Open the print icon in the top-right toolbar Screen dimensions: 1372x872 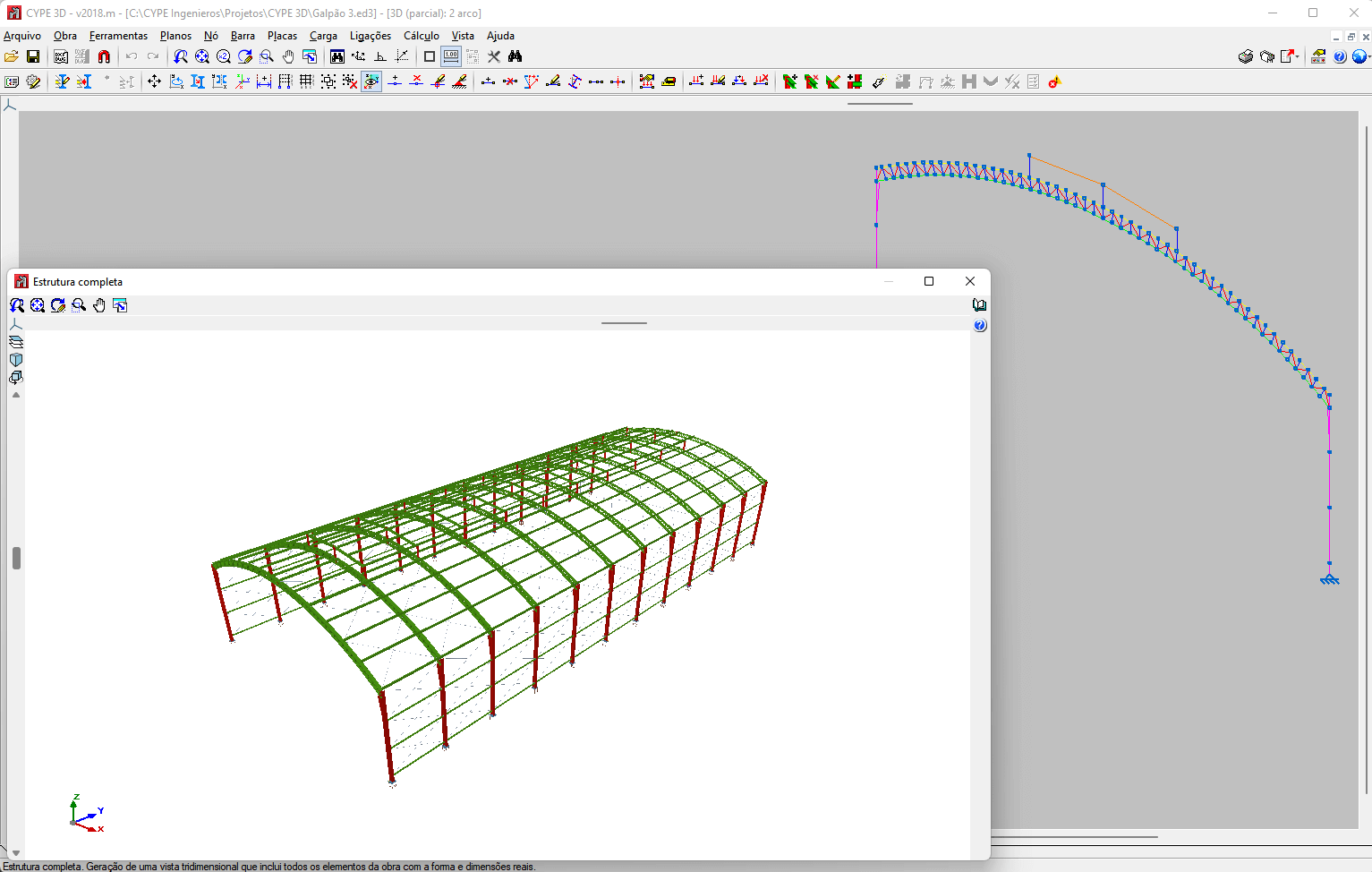[x=1246, y=56]
